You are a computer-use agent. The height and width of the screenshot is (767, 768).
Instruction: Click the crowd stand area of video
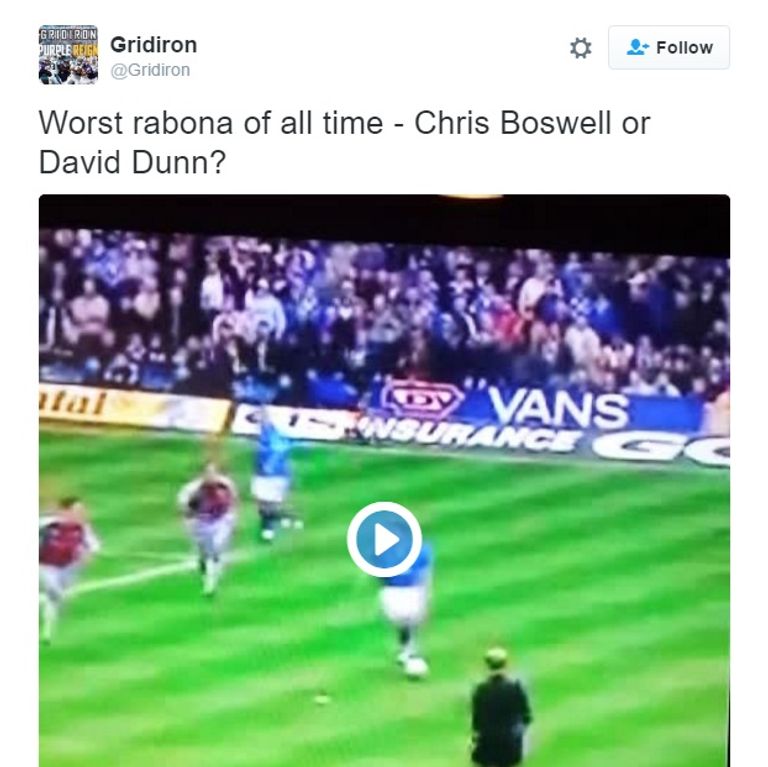click(x=384, y=313)
